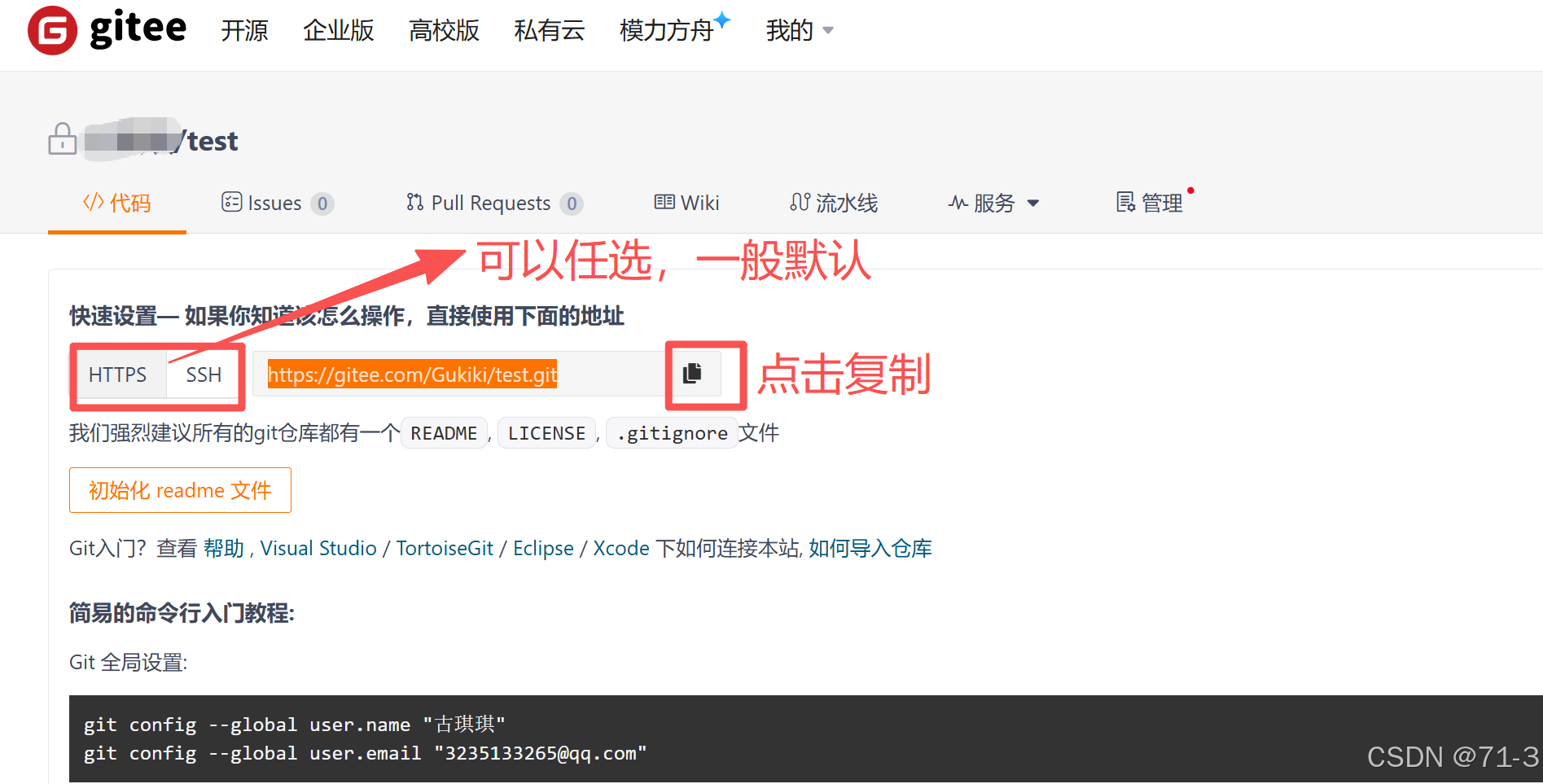Open the 高校版 navigation item
1543x784 pixels.
pos(444,31)
